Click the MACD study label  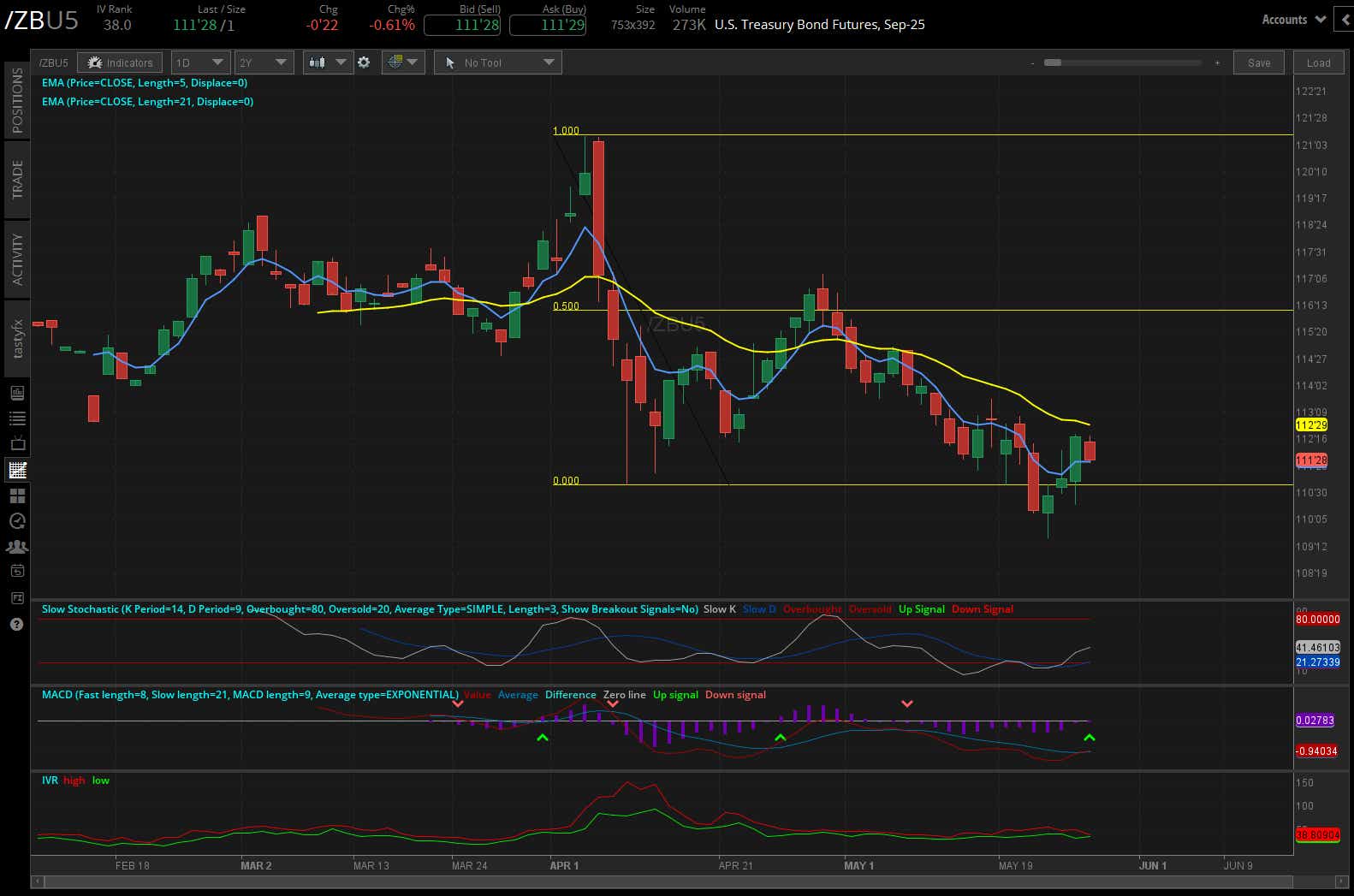pos(250,695)
